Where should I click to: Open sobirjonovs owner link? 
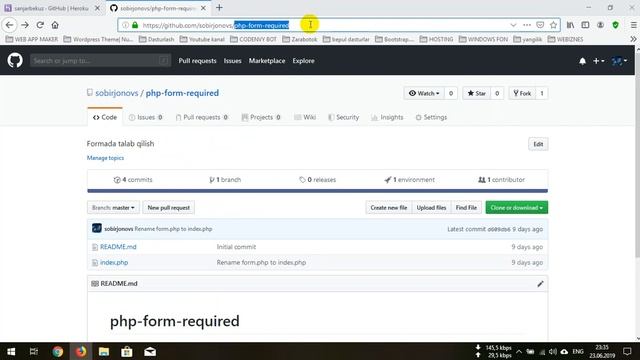[x=117, y=93]
